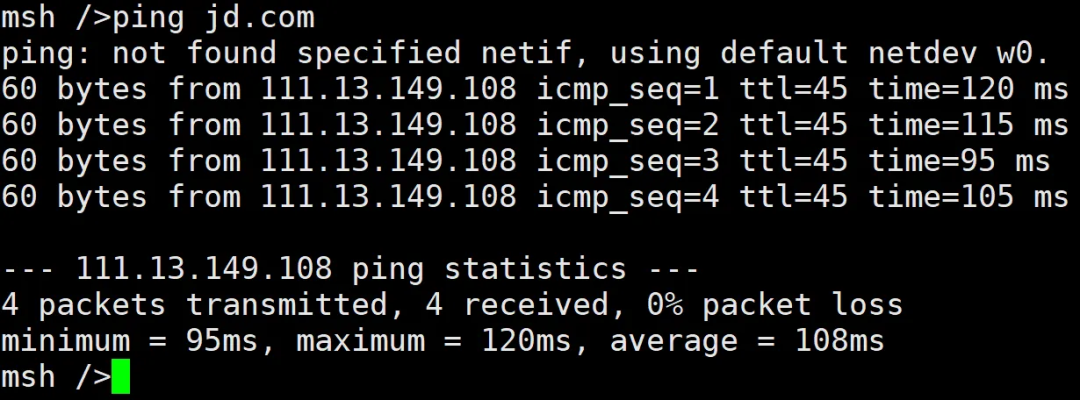This screenshot has width=1080, height=400.
Task: Click the 'average = 108ms' value
Action: 747,341
